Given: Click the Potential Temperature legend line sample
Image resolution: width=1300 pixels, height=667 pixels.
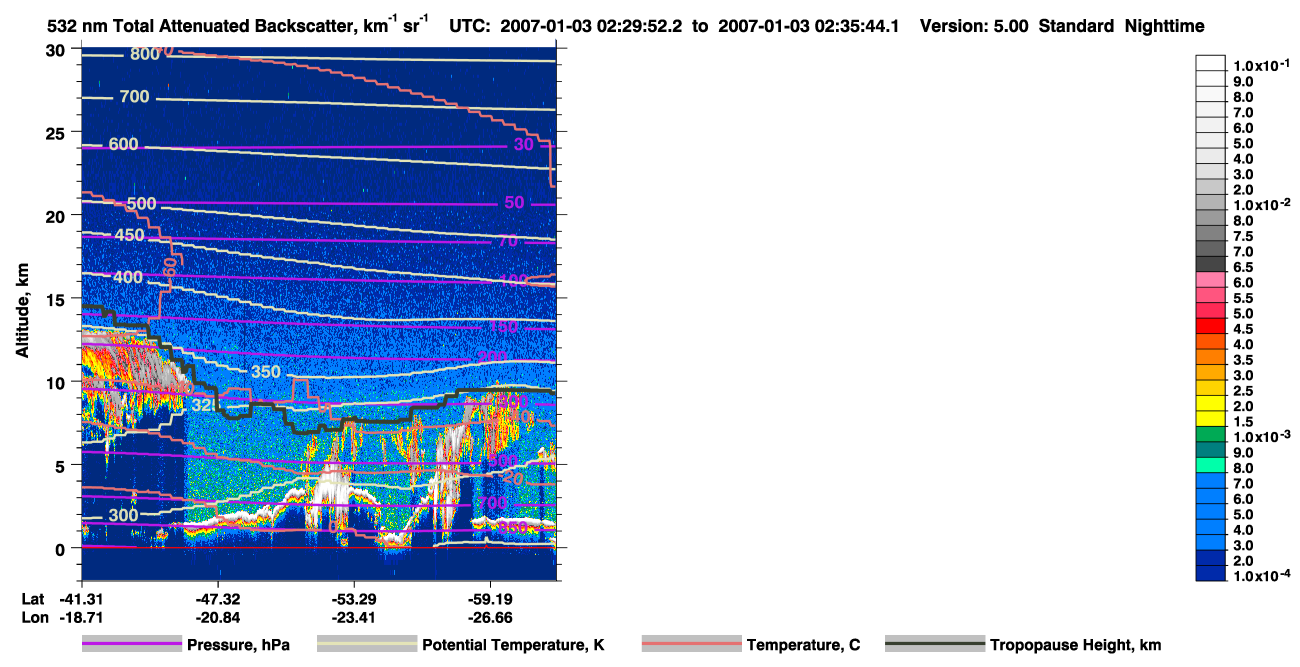Looking at the screenshot, I should tap(367, 645).
